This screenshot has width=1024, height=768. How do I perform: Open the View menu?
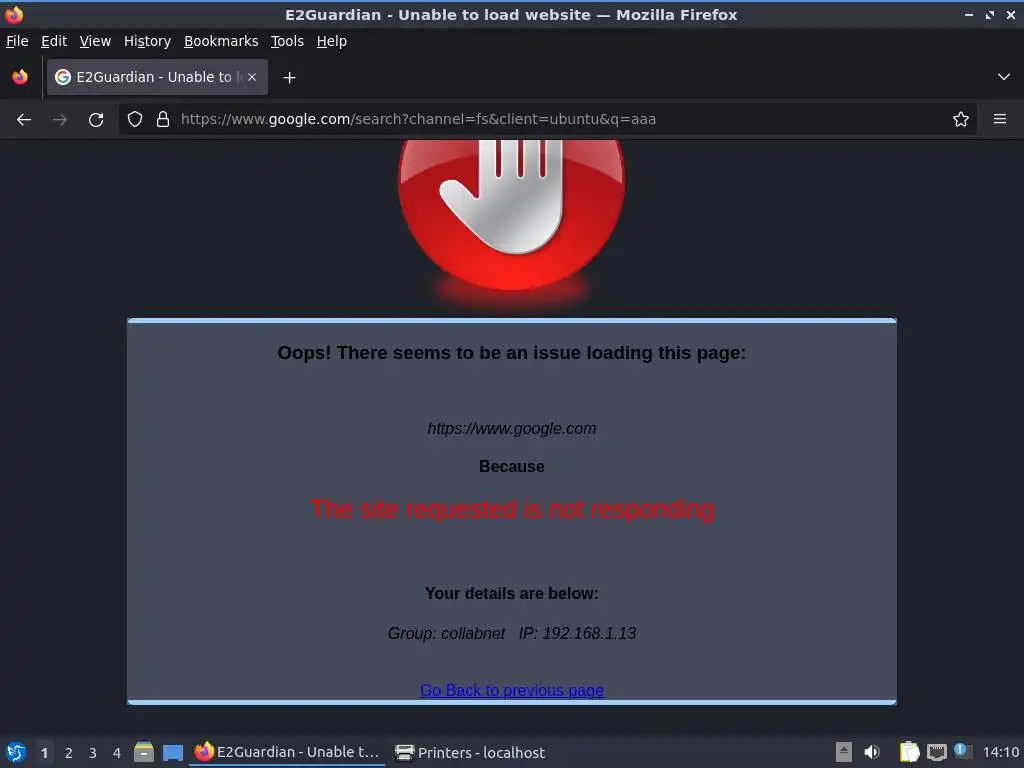[95, 41]
